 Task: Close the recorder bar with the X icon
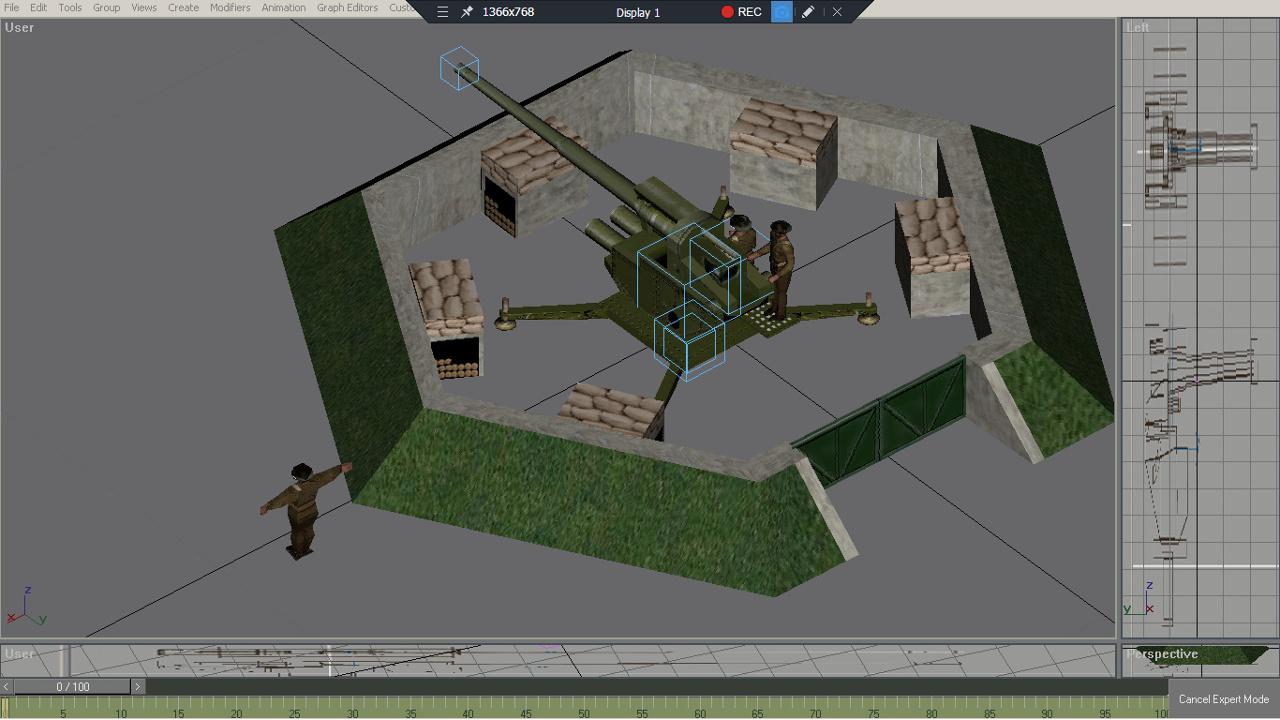(837, 12)
